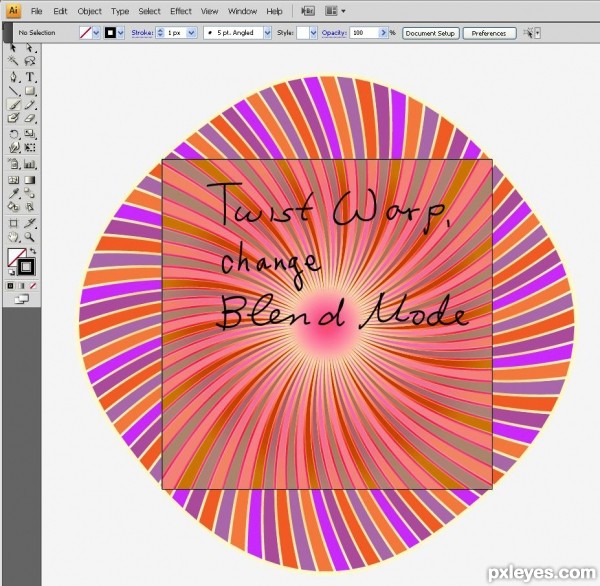Select the Hand tool
The width and height of the screenshot is (600, 586).
tap(14, 237)
